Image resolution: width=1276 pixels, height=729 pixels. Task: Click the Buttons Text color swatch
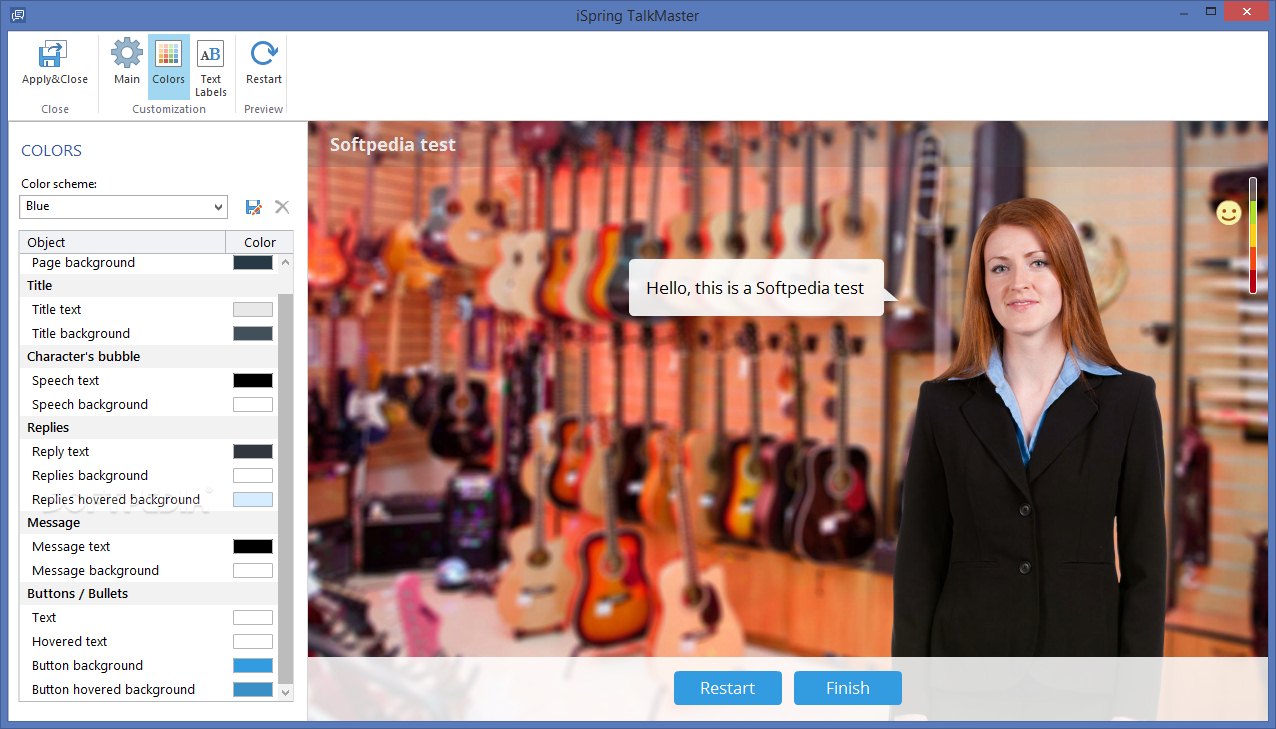tap(253, 618)
